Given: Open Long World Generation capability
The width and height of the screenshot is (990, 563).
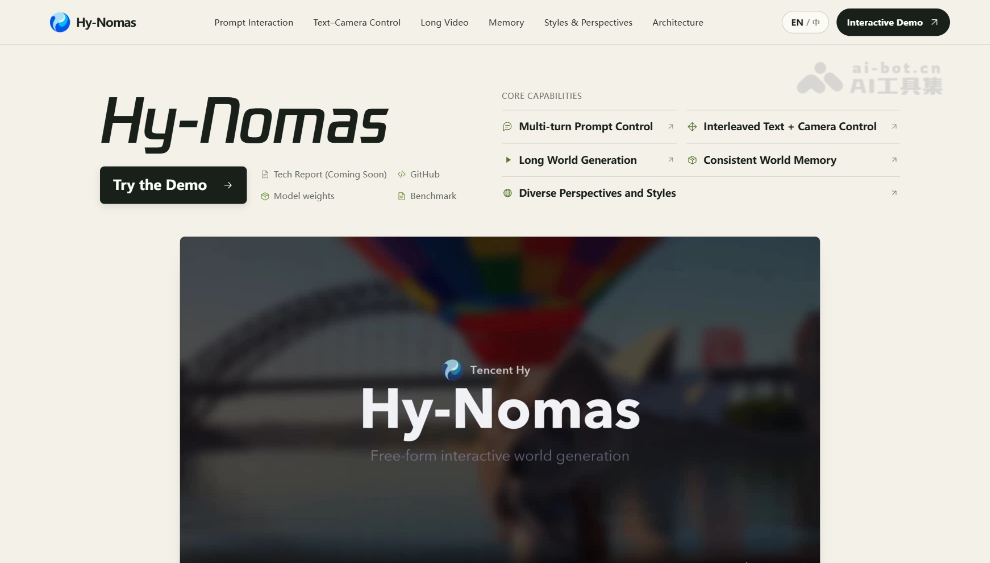Looking at the screenshot, I should tap(588, 160).
